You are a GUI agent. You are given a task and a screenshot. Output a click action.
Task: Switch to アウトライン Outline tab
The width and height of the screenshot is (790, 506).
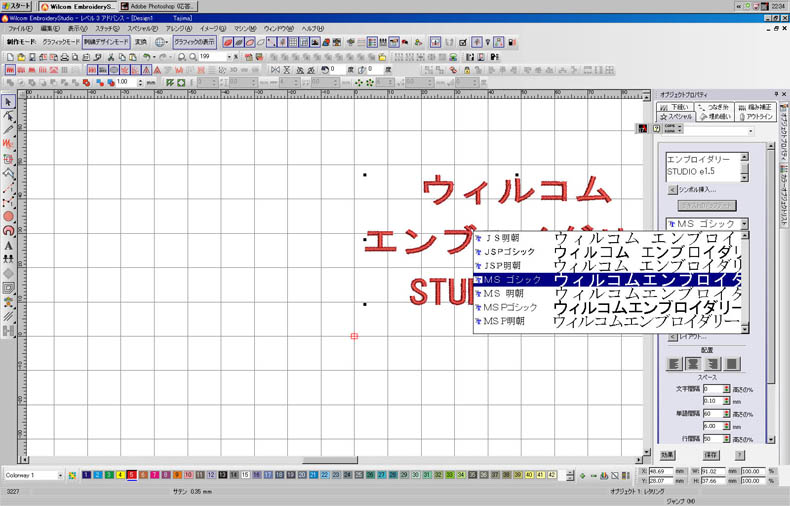pos(755,116)
